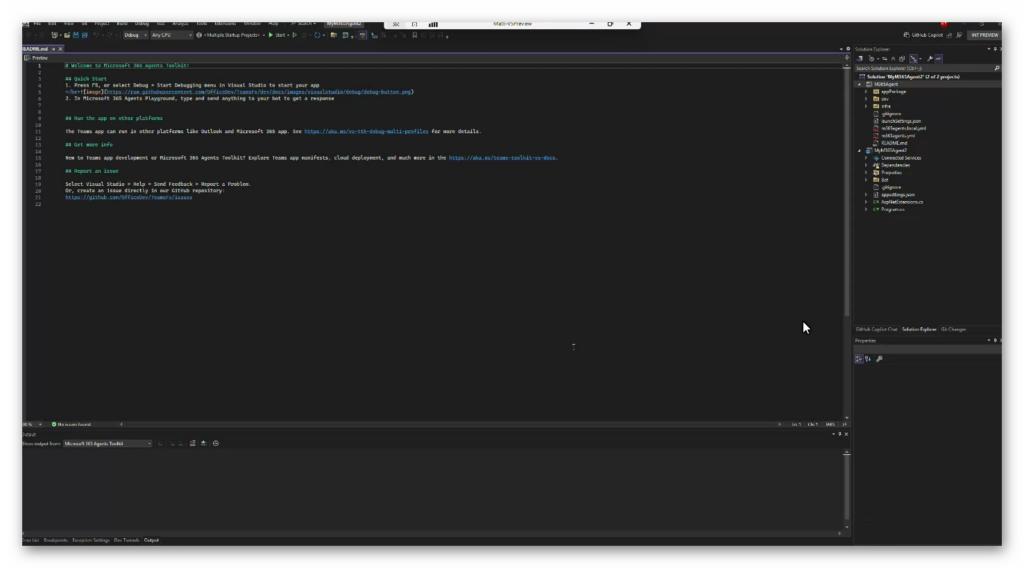Switch to the Git Changes tab
1024x568 pixels.
pyautogui.click(x=953, y=330)
